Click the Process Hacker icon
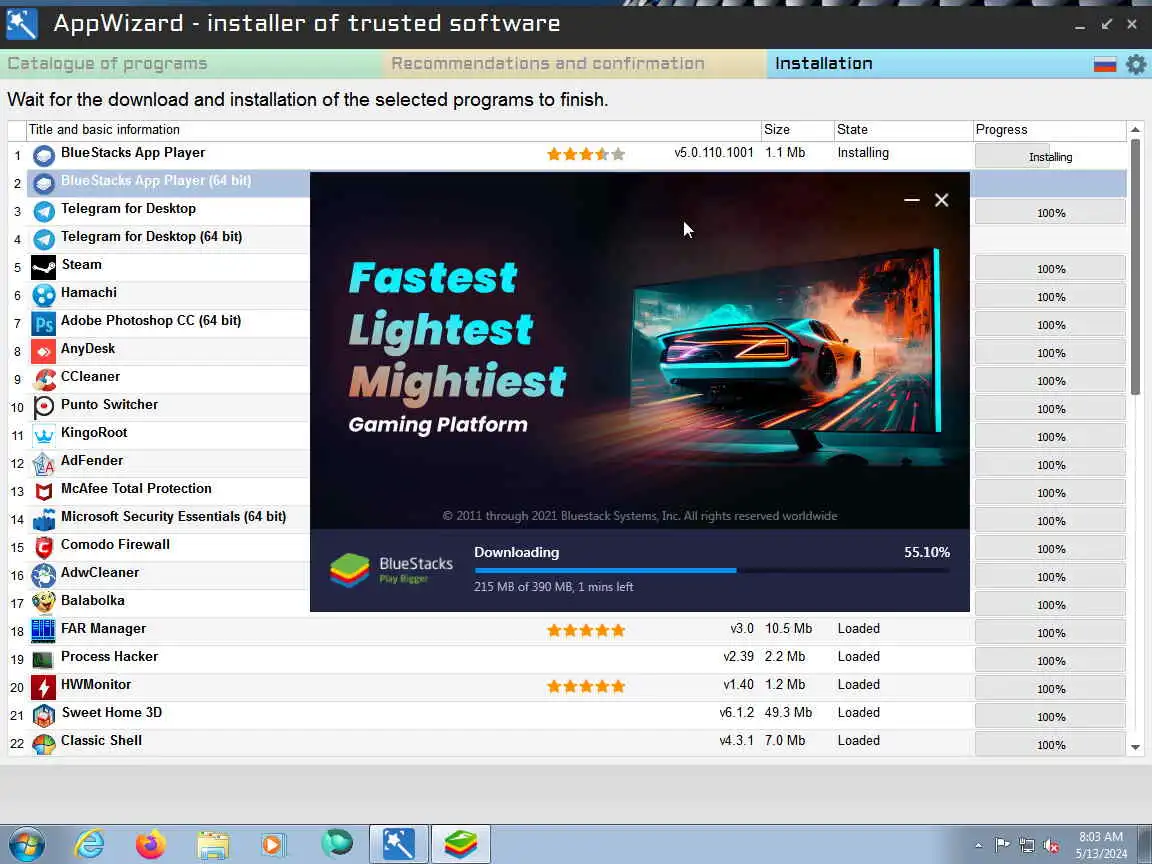Viewport: 1152px width, 864px height. click(x=44, y=659)
